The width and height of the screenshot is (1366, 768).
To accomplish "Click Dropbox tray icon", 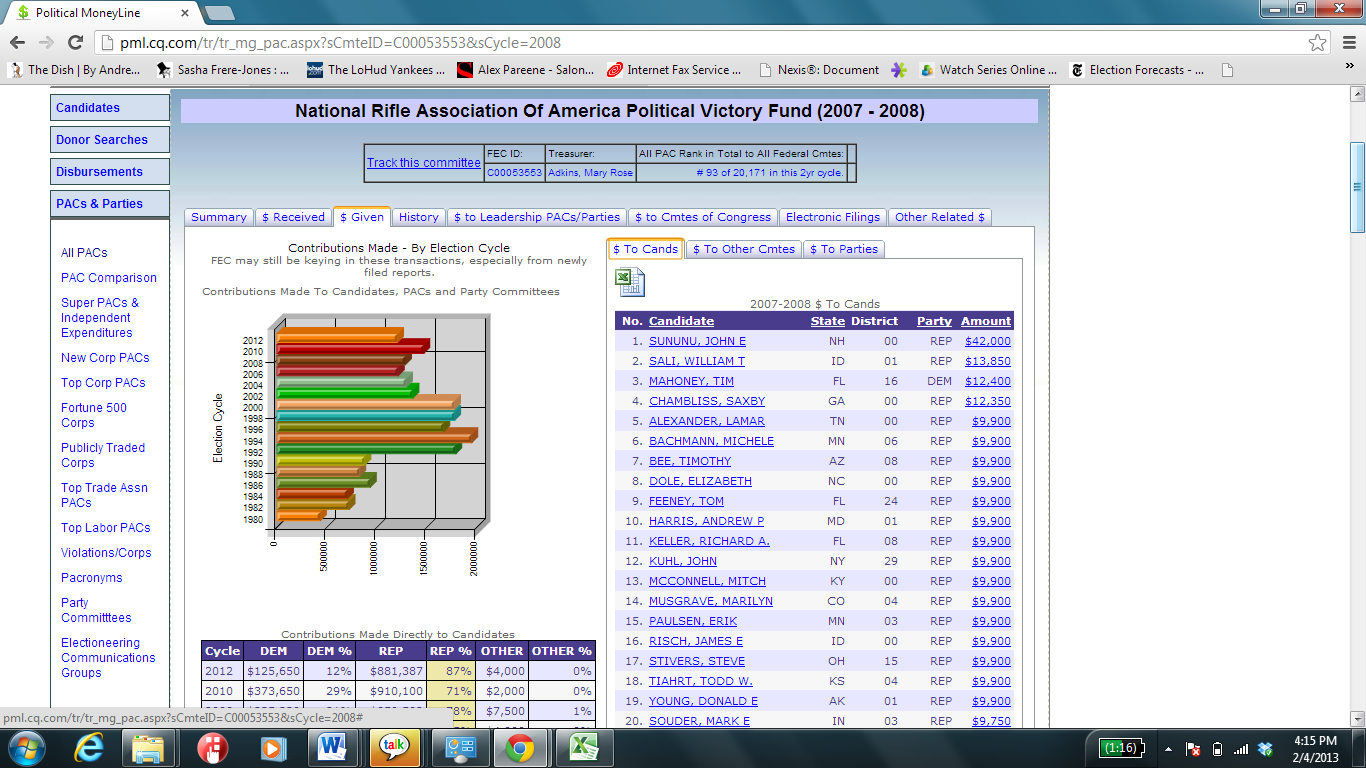I will 1265,749.
